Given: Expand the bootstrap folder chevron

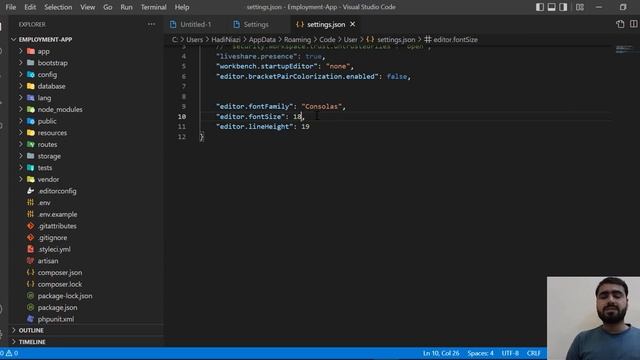Looking at the screenshot, I should tap(21, 63).
